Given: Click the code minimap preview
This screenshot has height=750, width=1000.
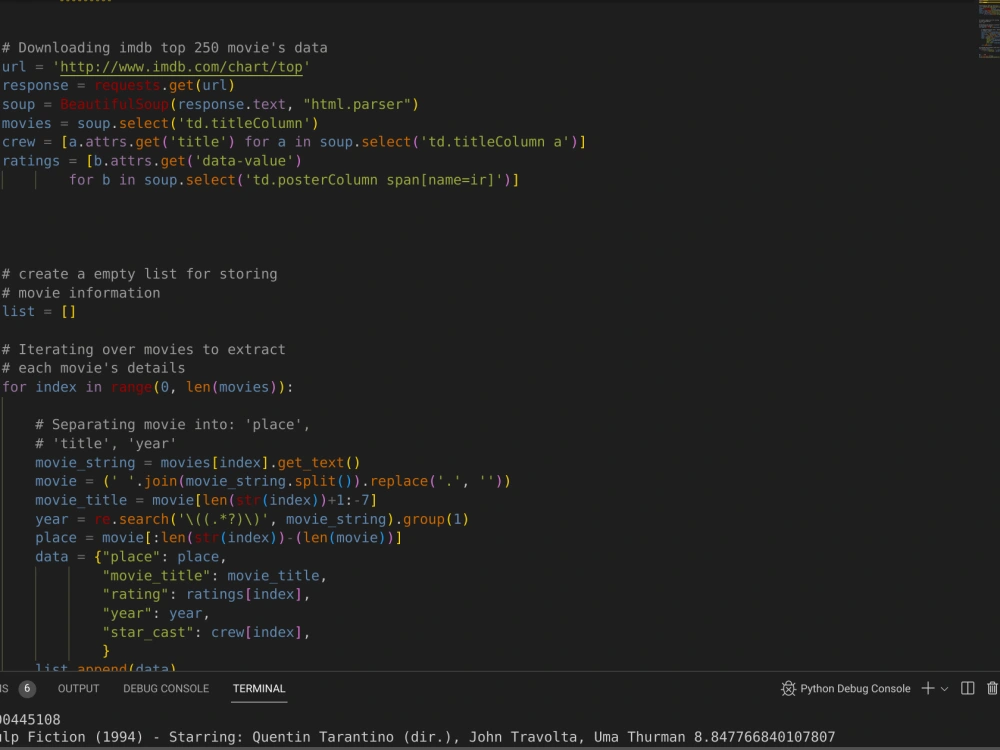Looking at the screenshot, I should click(x=989, y=29).
